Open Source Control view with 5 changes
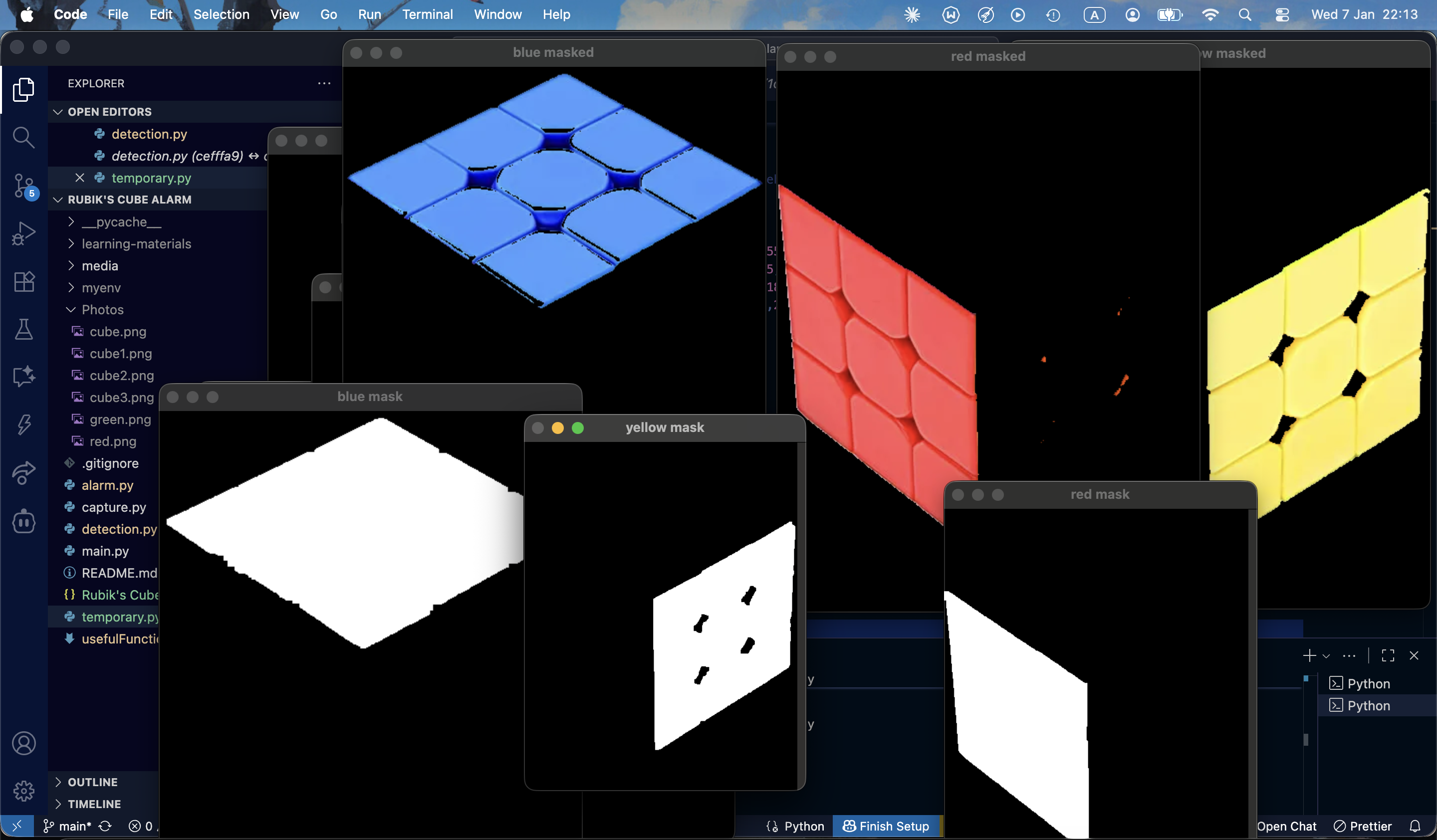The width and height of the screenshot is (1437, 840). [23, 185]
